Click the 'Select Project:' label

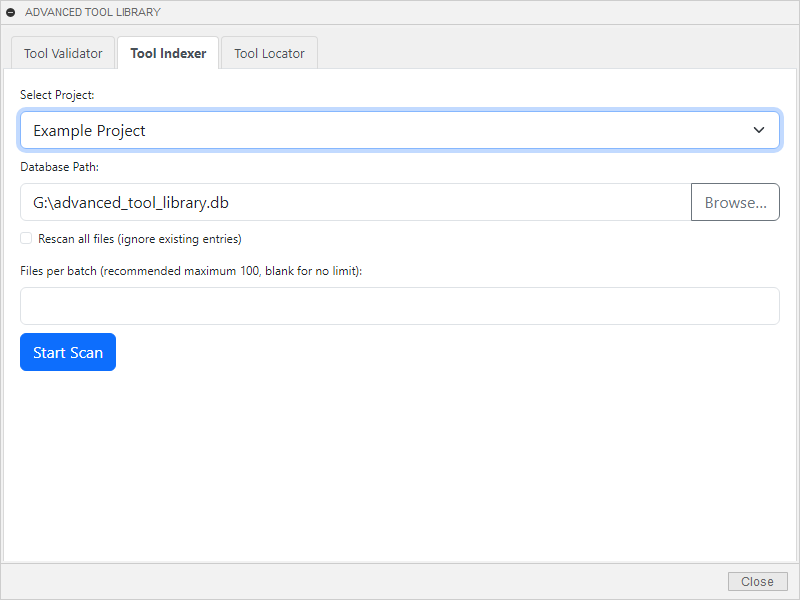coord(57,95)
